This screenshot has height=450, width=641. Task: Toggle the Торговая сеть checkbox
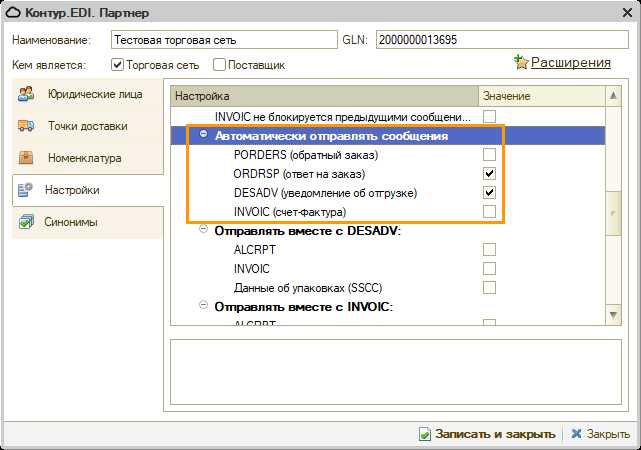coord(117,65)
